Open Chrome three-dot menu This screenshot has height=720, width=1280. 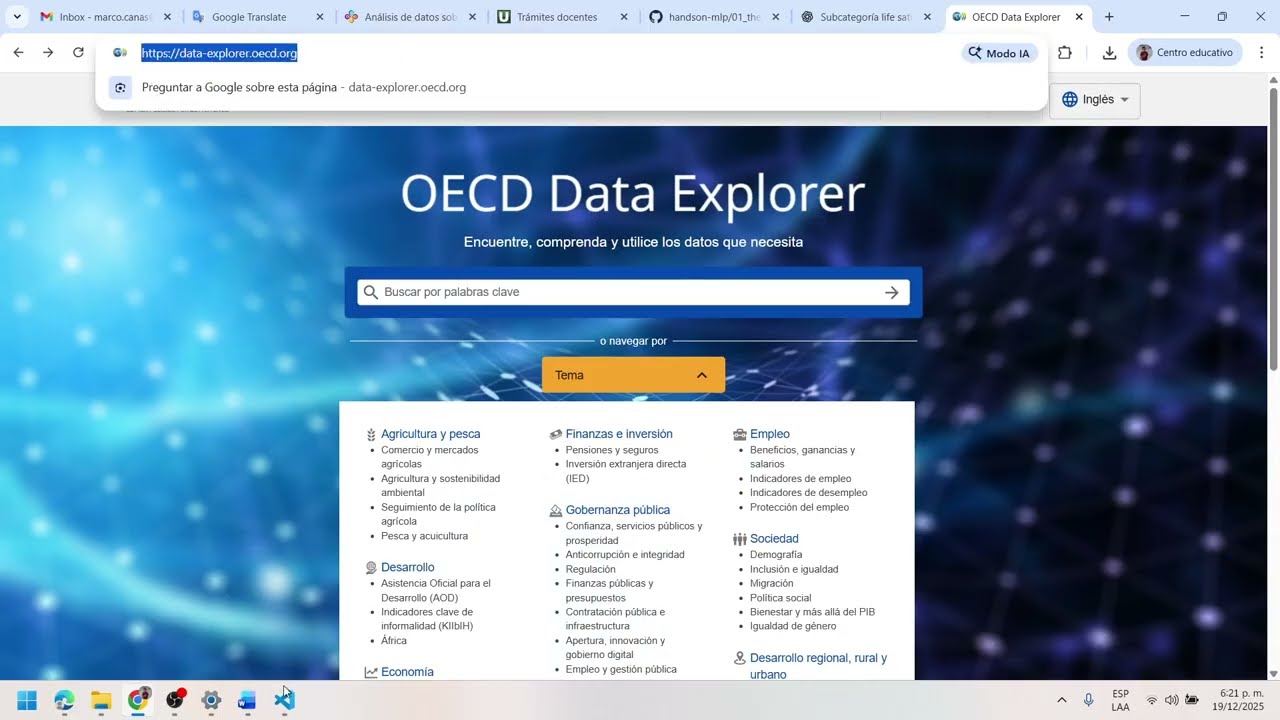1261,53
